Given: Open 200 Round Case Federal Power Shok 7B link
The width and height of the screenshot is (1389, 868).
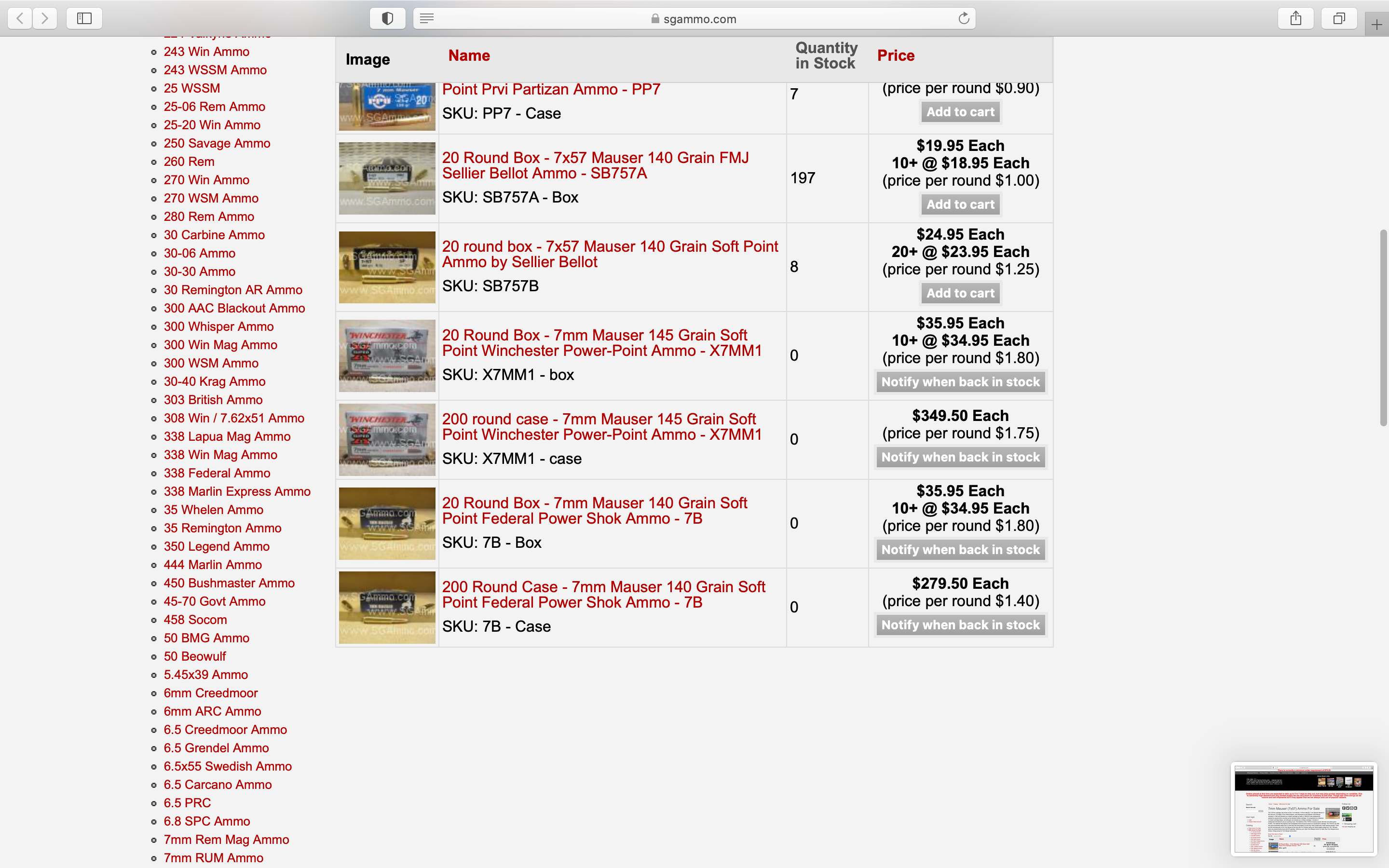Looking at the screenshot, I should point(604,594).
